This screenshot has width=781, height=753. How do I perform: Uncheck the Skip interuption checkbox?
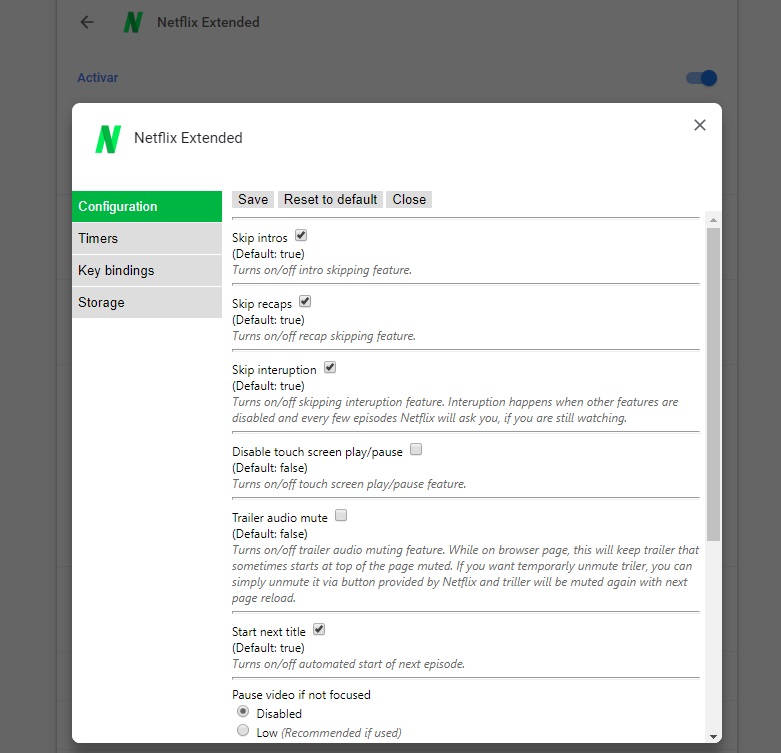pos(330,368)
